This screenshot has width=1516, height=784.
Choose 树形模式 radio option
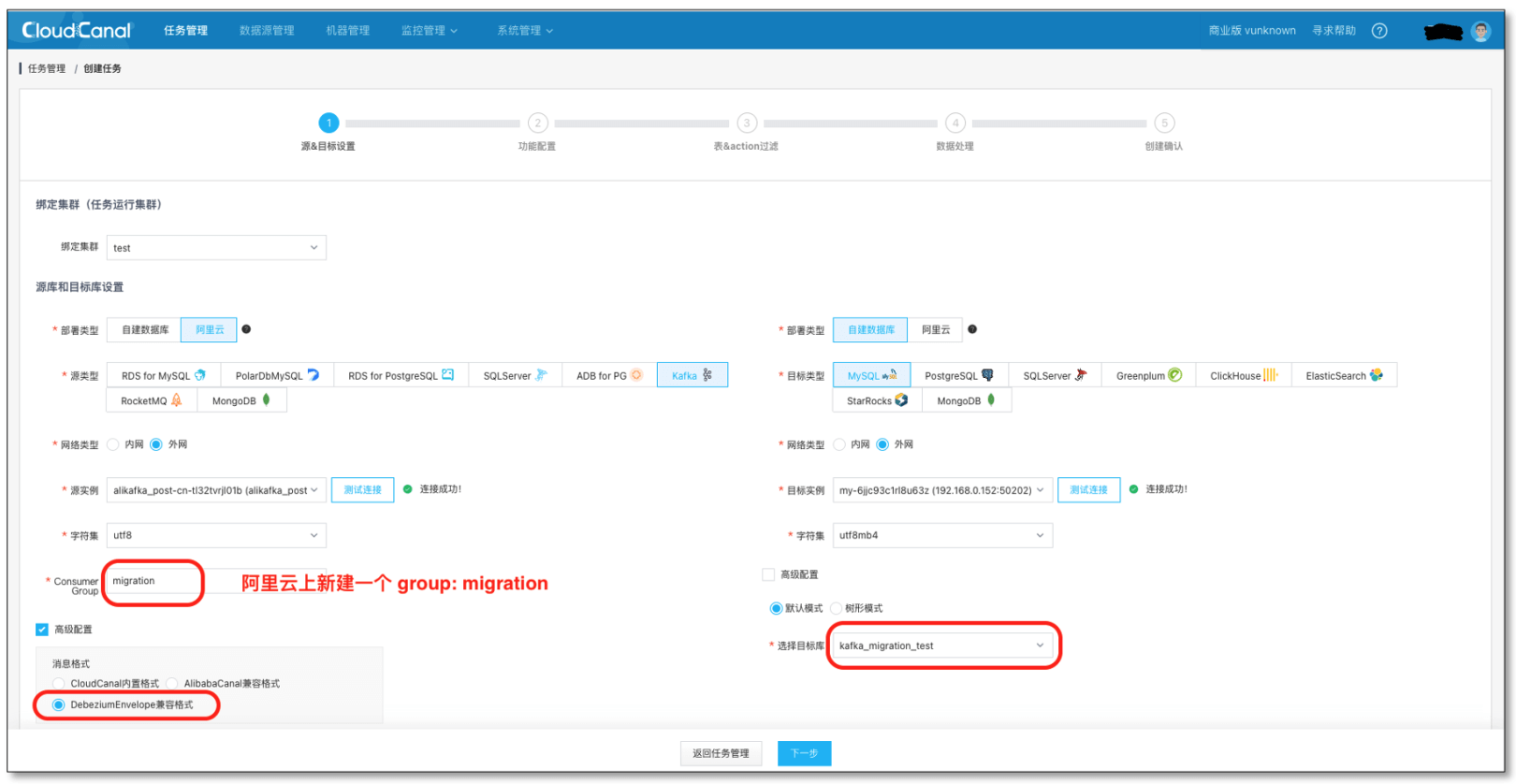click(x=837, y=608)
